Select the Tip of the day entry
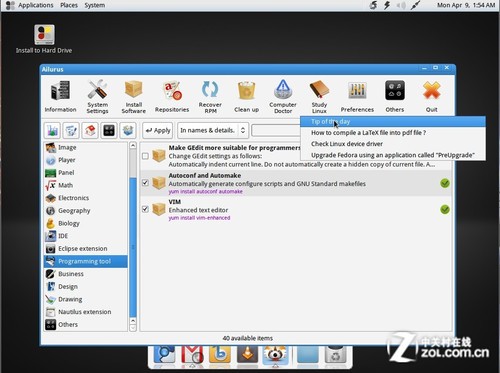 [393, 121]
